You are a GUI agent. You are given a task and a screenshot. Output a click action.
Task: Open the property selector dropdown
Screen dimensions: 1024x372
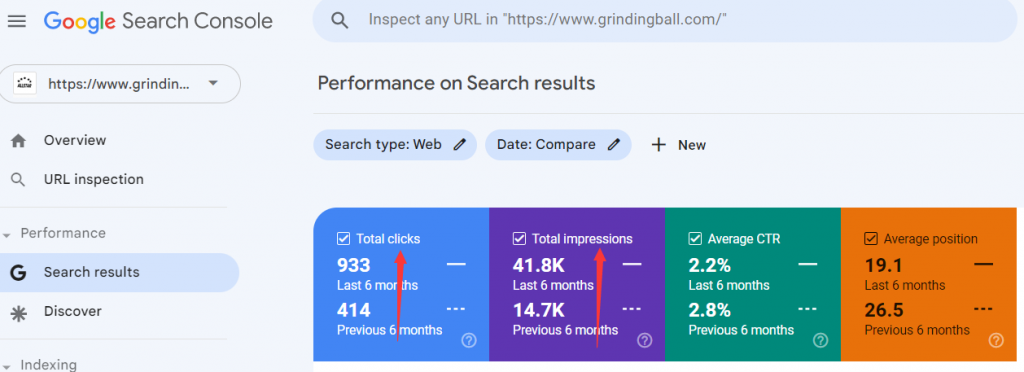[x=120, y=84]
